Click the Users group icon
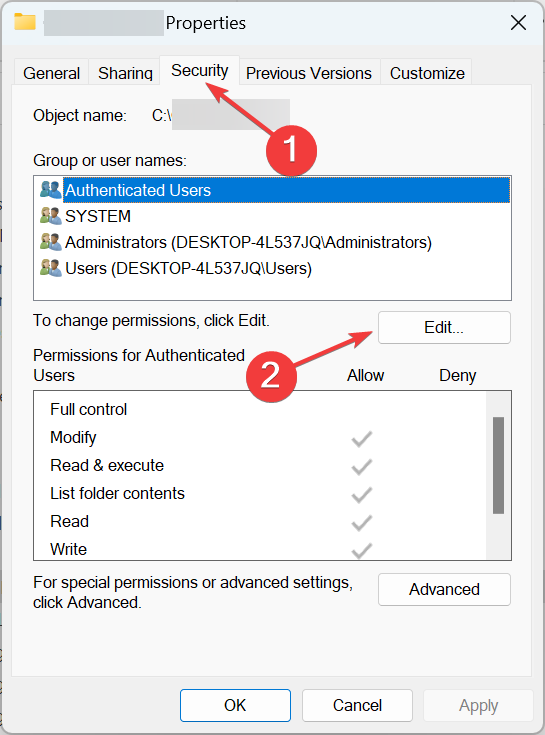545x735 pixels. tap(51, 268)
